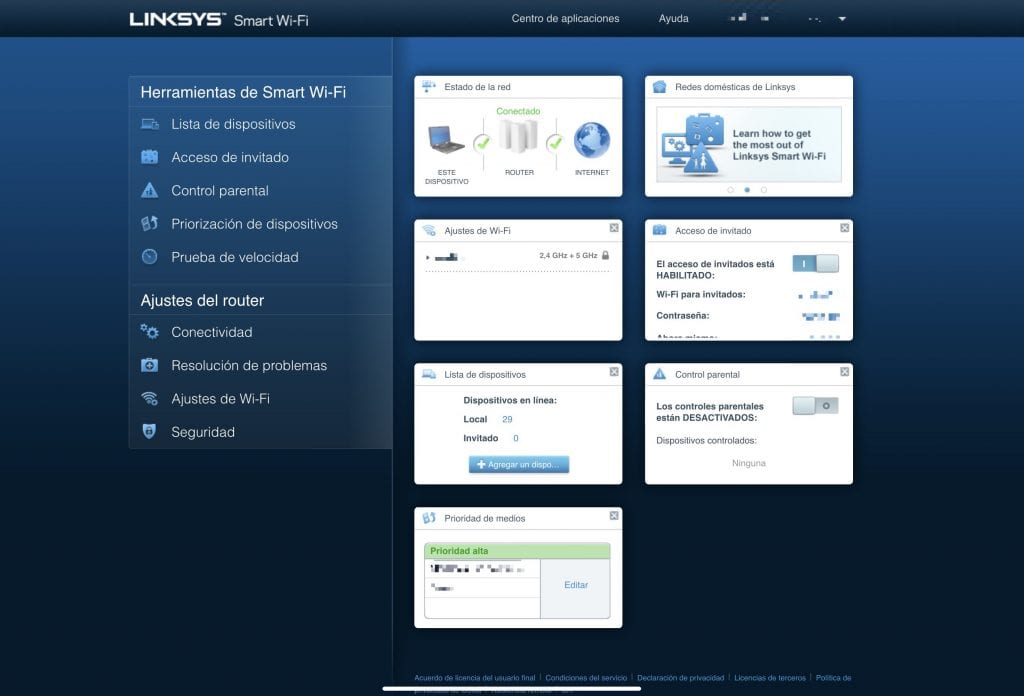The image size is (1024, 696).
Task: Open the account dropdown arrow in header
Action: (842, 19)
